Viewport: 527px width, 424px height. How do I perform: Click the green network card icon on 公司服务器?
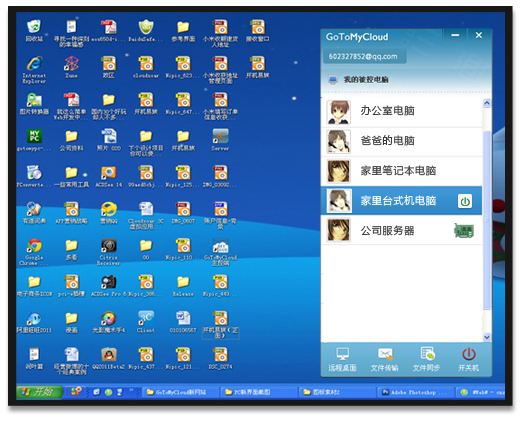tap(464, 231)
